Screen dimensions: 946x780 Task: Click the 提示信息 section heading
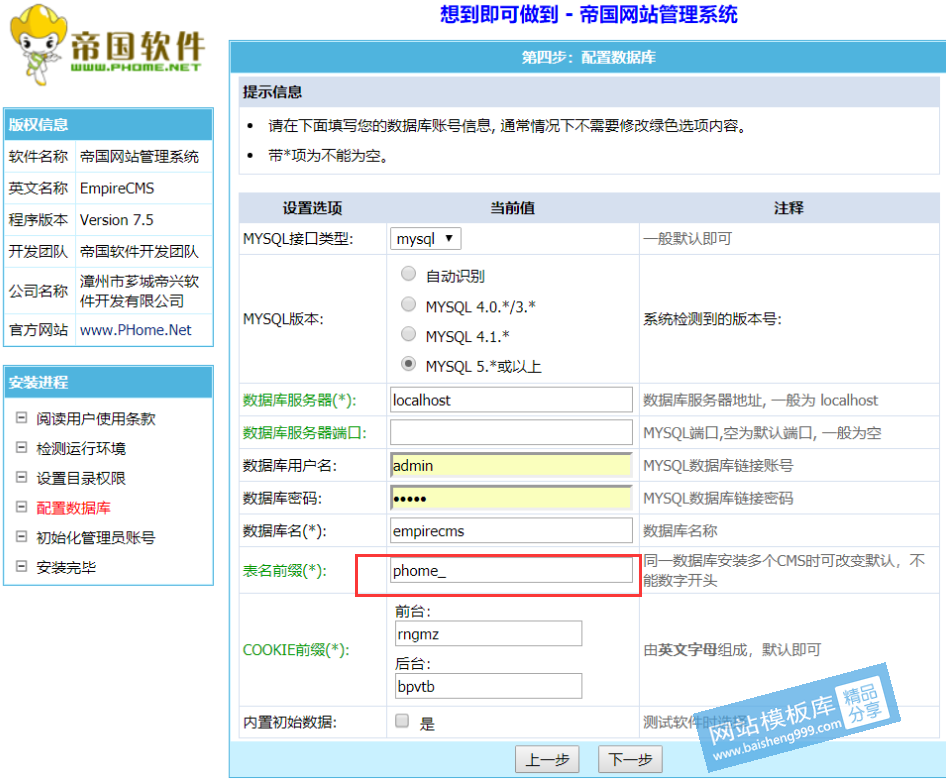[272, 92]
